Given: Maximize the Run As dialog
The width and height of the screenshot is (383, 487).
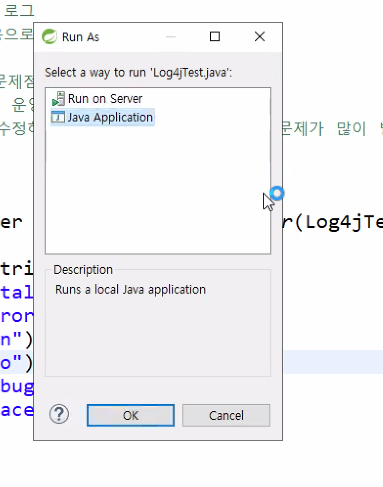Looking at the screenshot, I should (215, 36).
